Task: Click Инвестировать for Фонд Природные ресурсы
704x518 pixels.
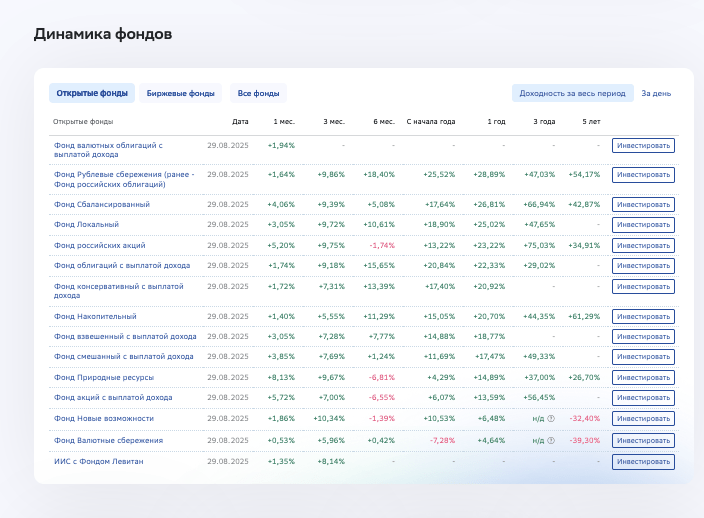Action: tap(643, 377)
